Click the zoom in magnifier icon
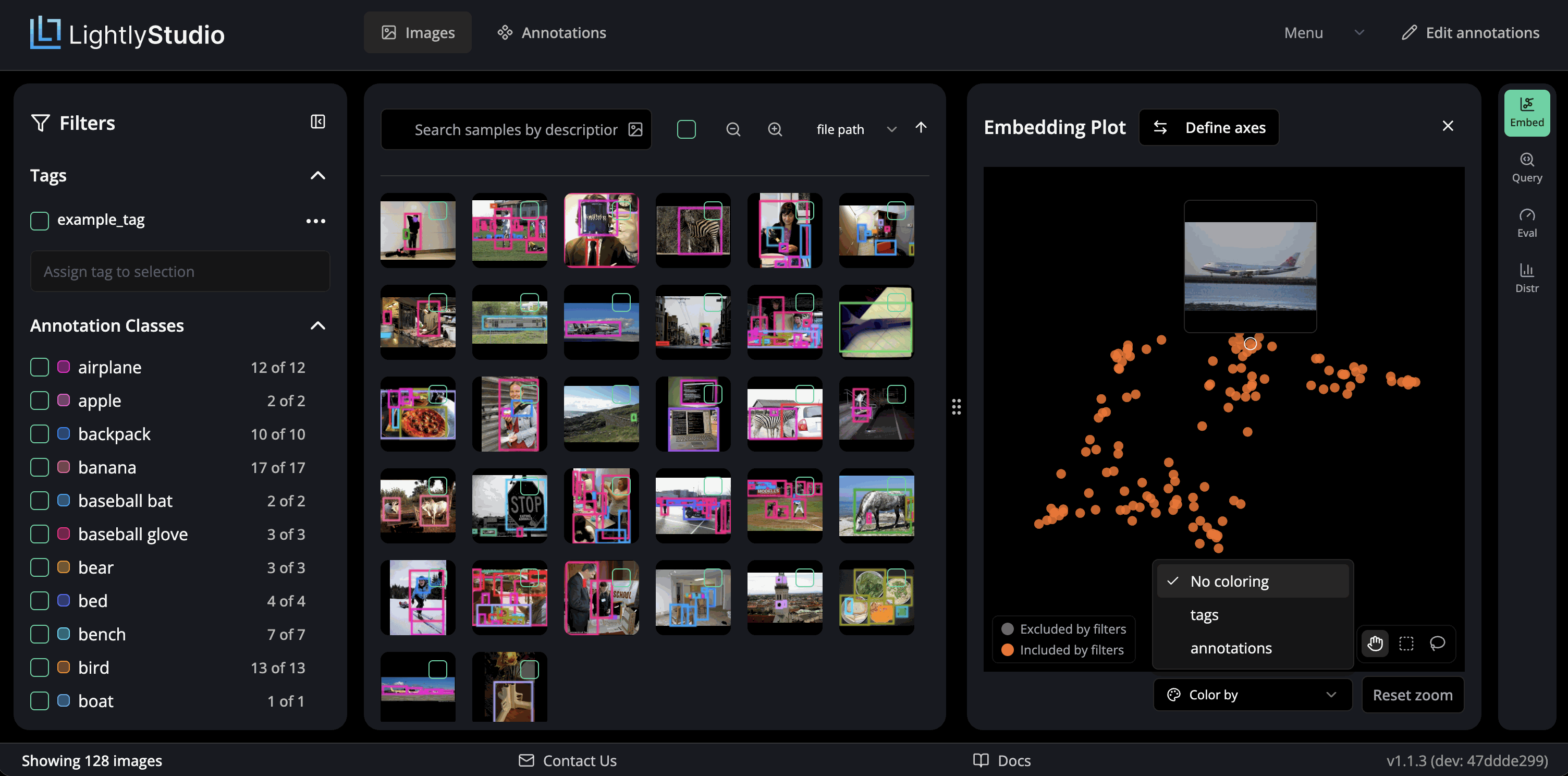 pyautogui.click(x=774, y=129)
